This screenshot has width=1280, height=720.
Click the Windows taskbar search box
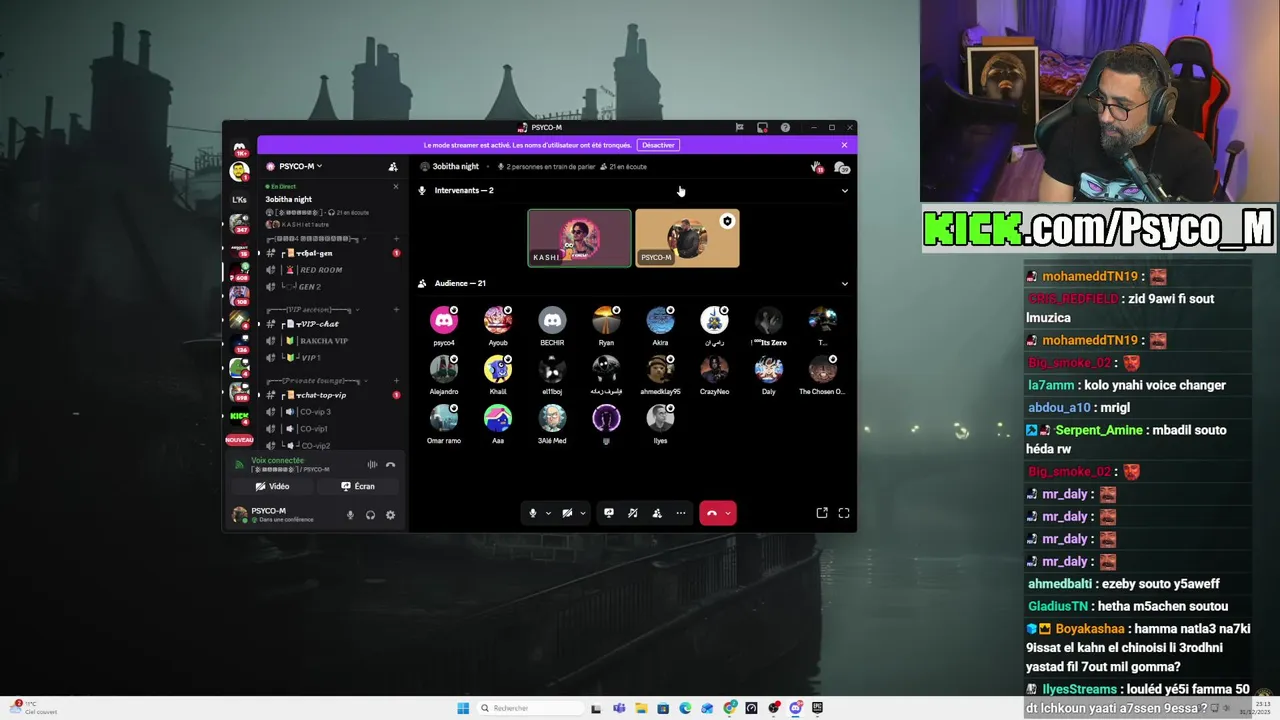[531, 708]
